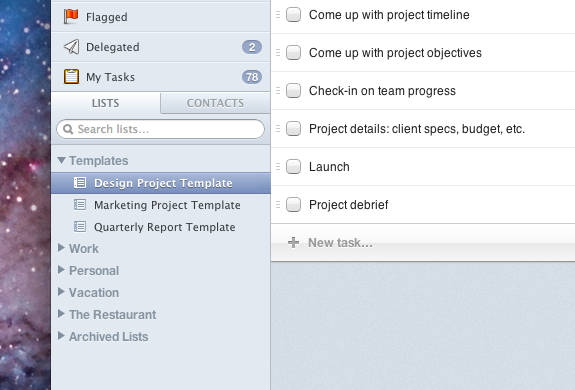Switch to the CONTACTS tab
The width and height of the screenshot is (575, 390).
(215, 103)
